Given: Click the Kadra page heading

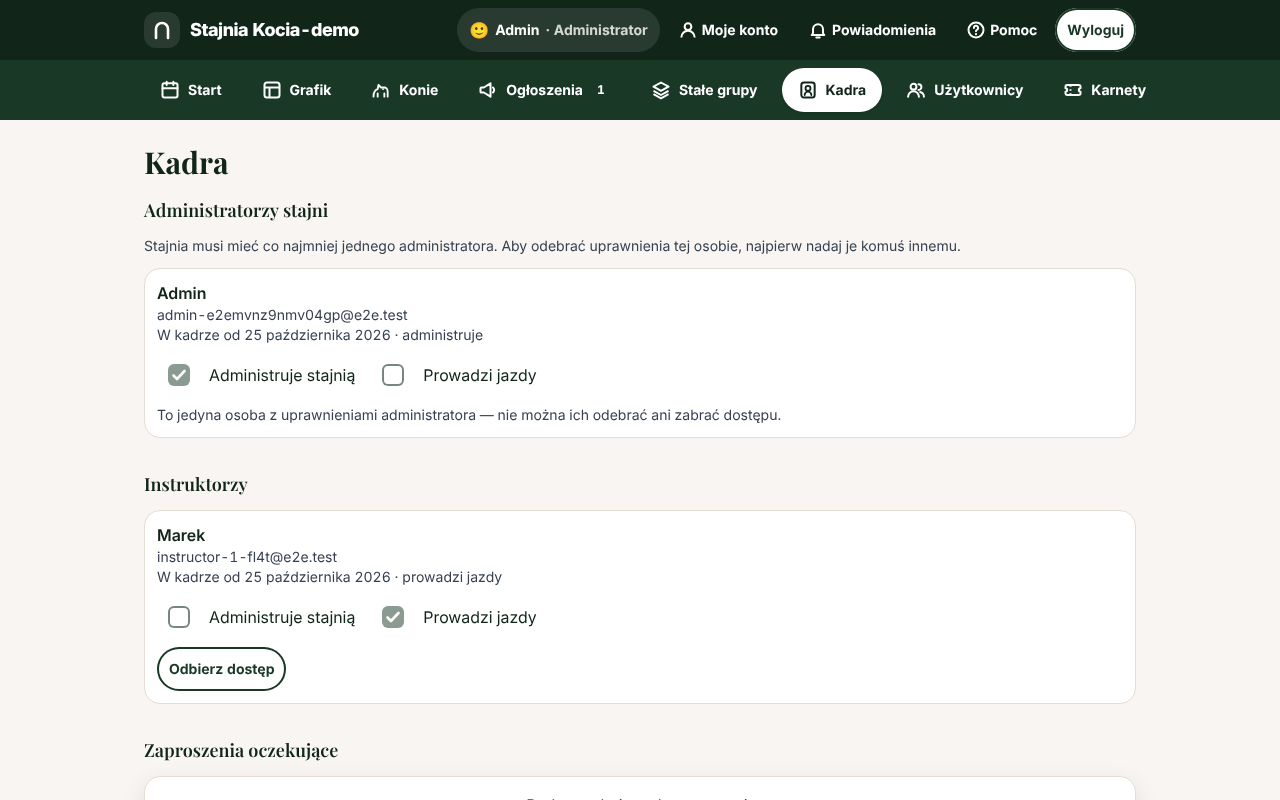Looking at the screenshot, I should 187,163.
